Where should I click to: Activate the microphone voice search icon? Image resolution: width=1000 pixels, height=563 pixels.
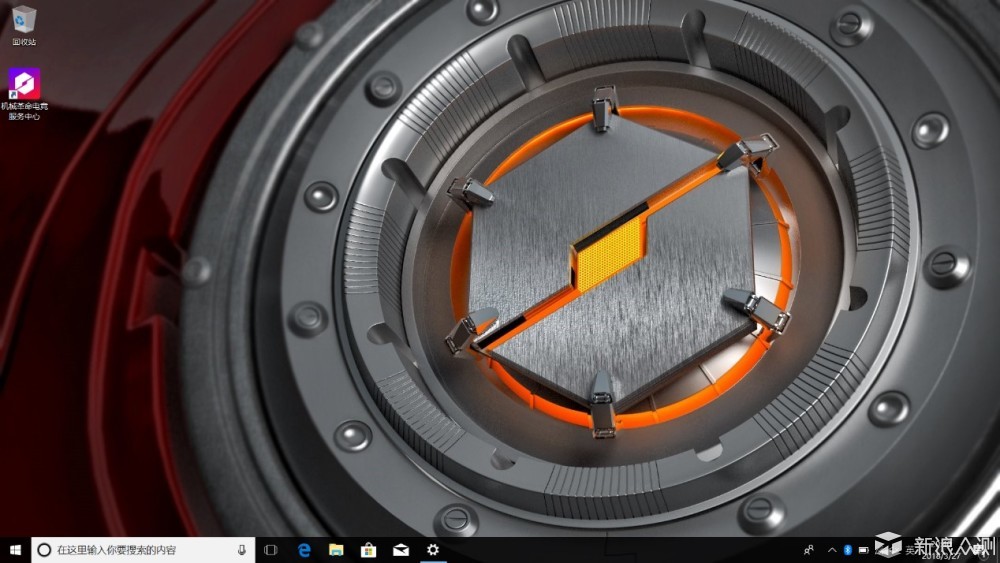(242, 550)
